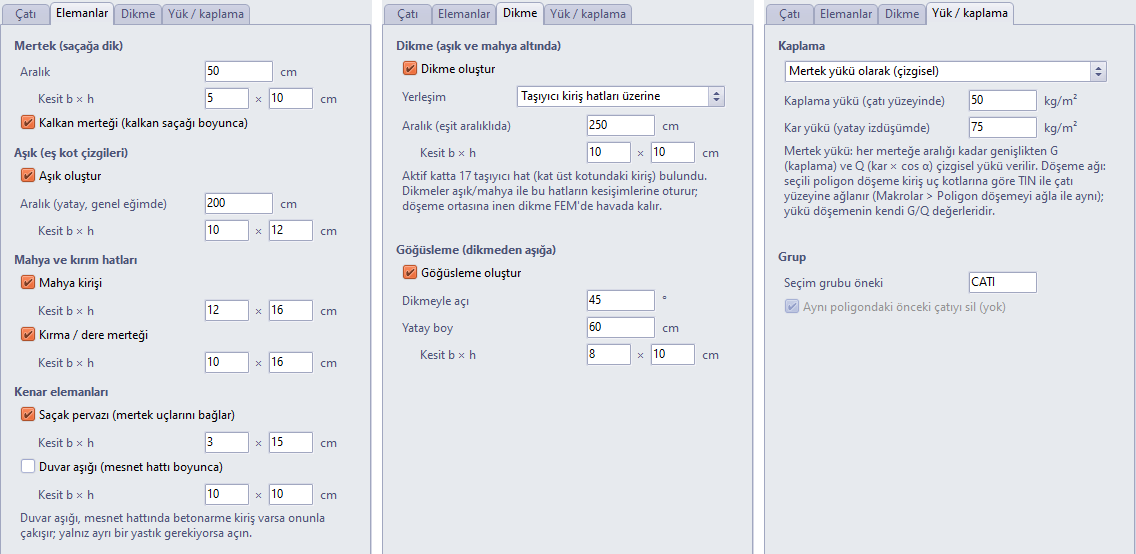Open the Çatı tab in the Dikme panel
The width and height of the screenshot is (1136, 554).
tap(408, 14)
